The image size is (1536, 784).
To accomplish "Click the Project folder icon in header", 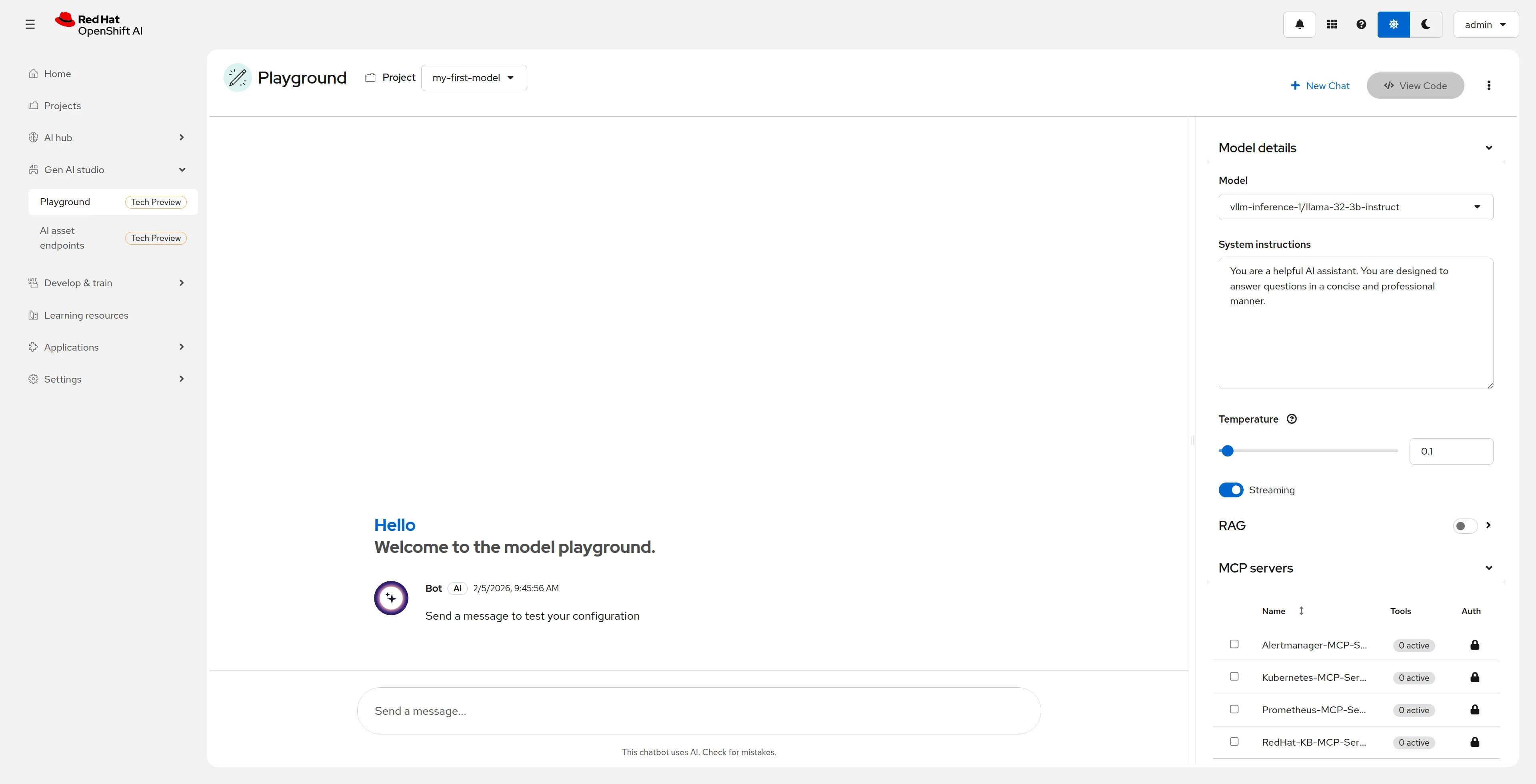I will click(370, 78).
